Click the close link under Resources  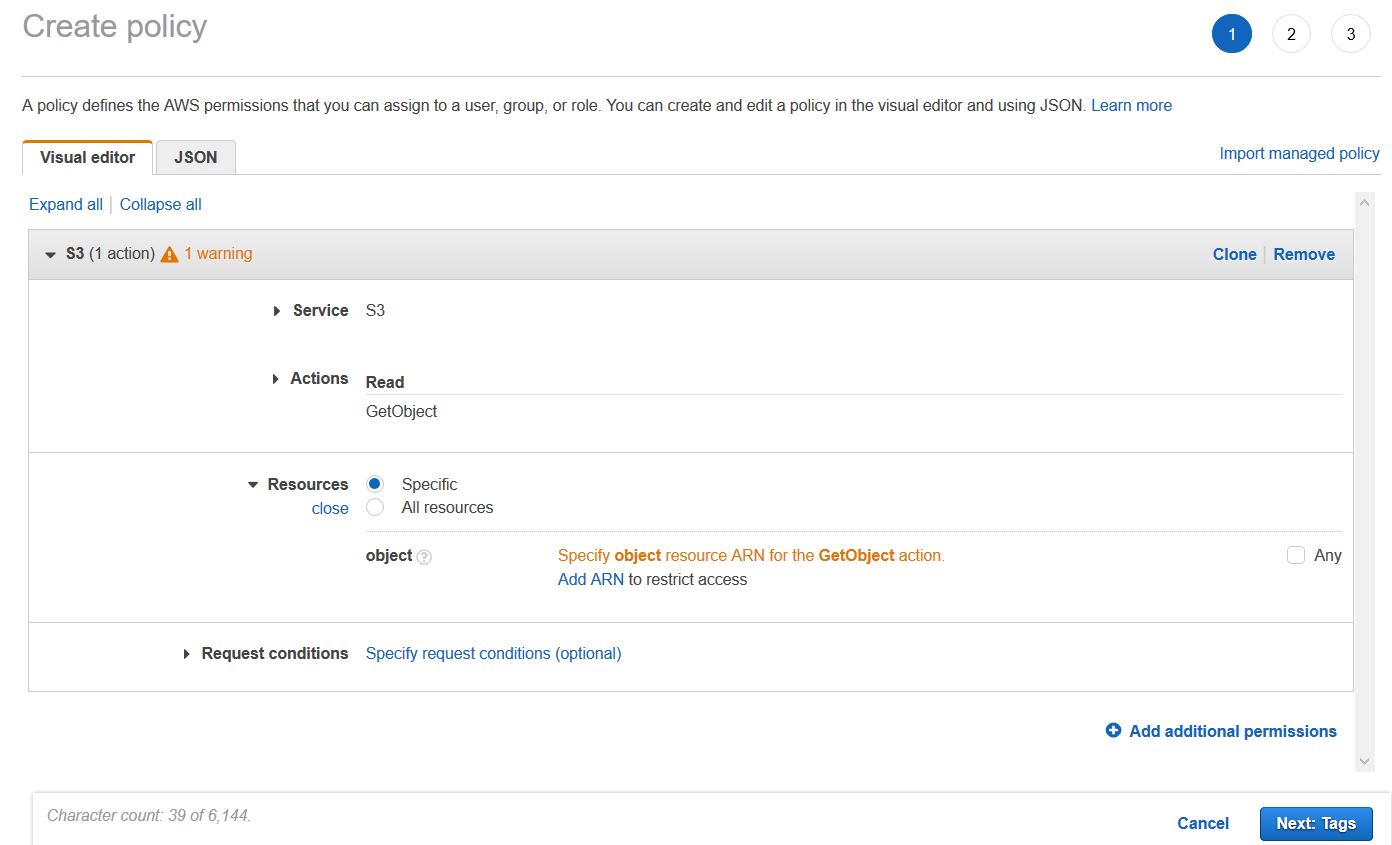pyautogui.click(x=330, y=508)
